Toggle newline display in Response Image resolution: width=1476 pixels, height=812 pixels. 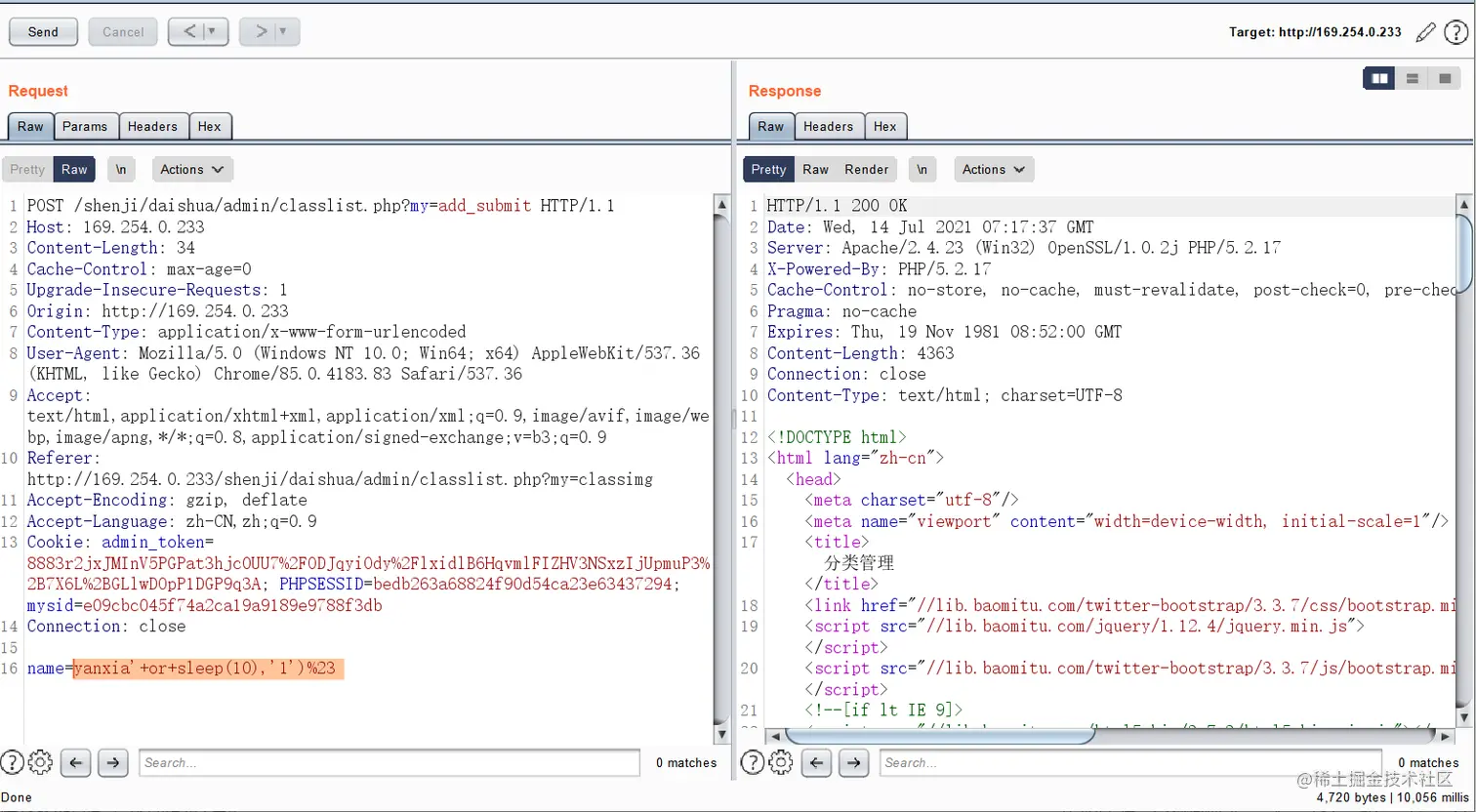[922, 169]
